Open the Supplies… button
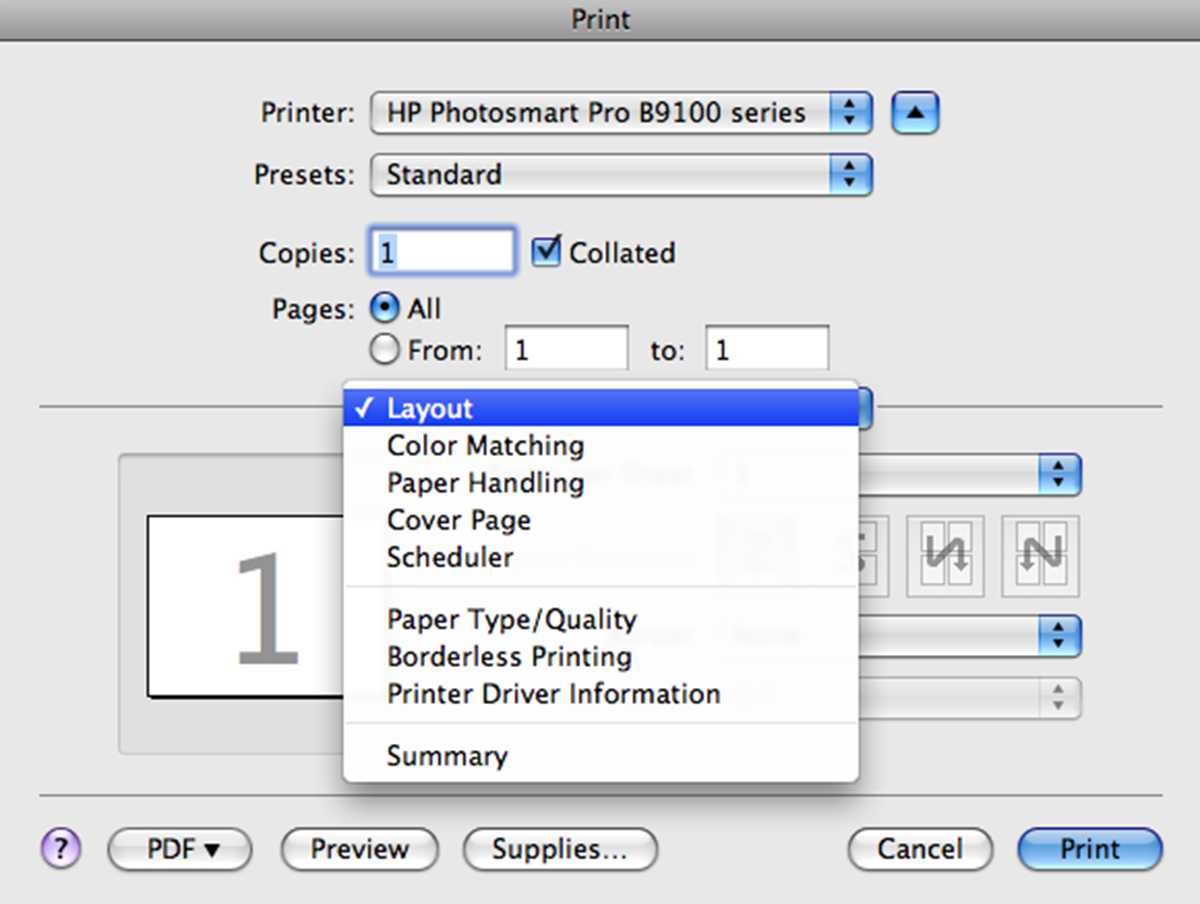The width and height of the screenshot is (1200, 904). coord(560,849)
